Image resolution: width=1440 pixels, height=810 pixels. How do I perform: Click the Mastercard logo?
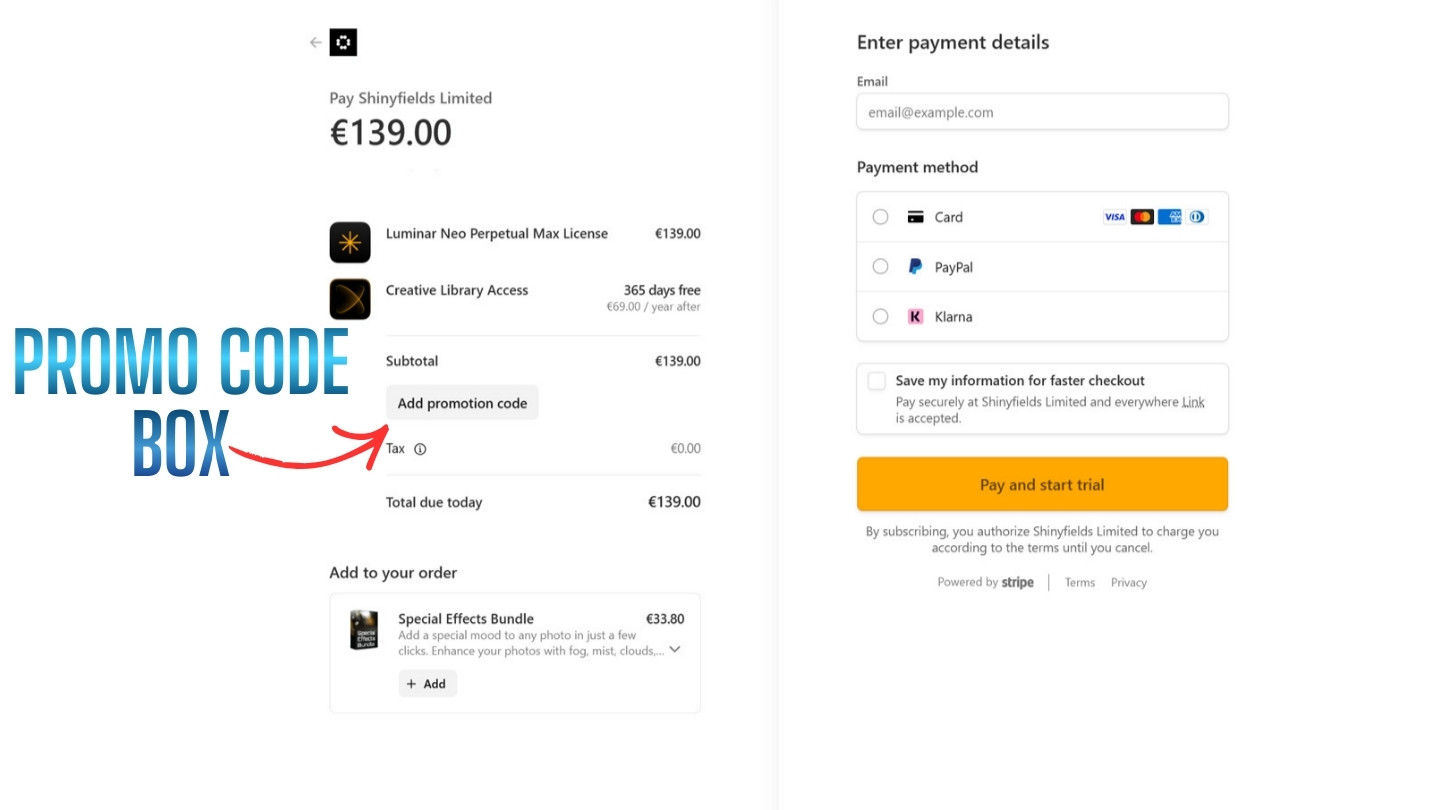coord(1142,217)
